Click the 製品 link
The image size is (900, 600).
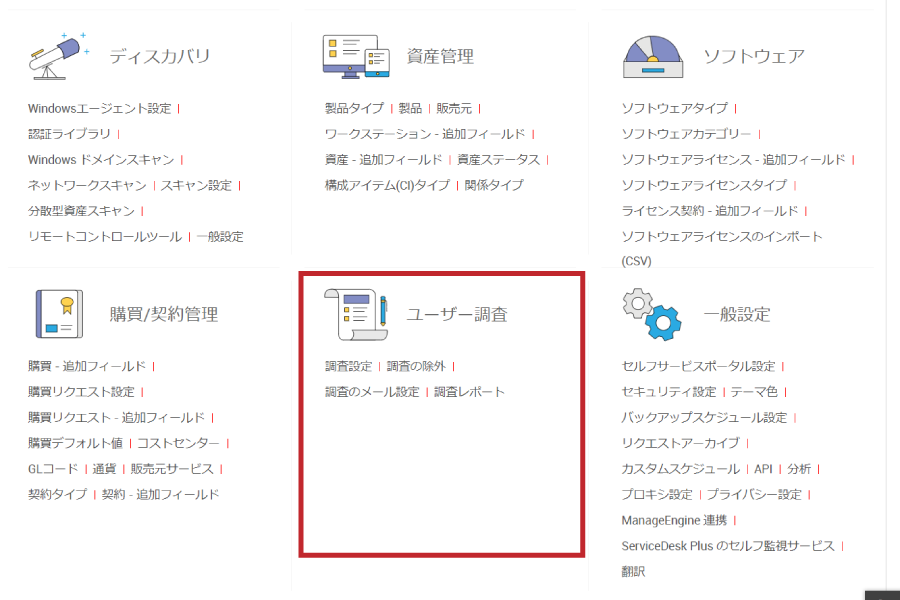point(410,109)
